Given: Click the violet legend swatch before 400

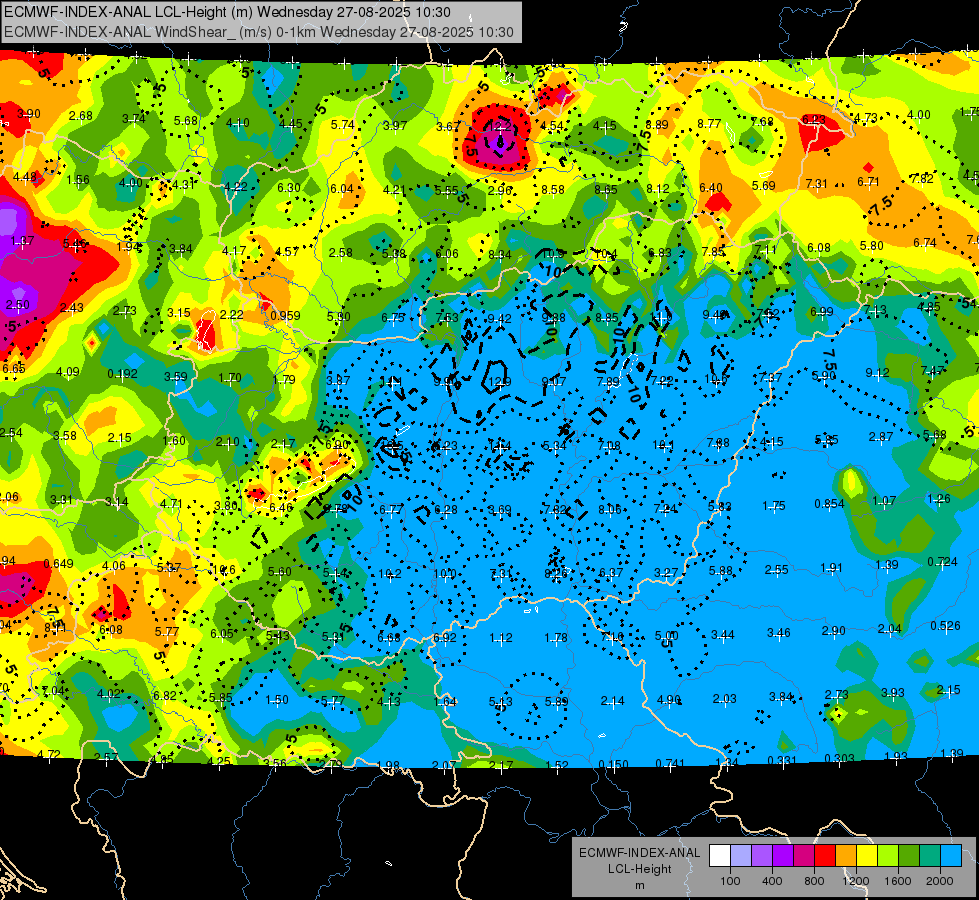Looking at the screenshot, I should coord(762,856).
